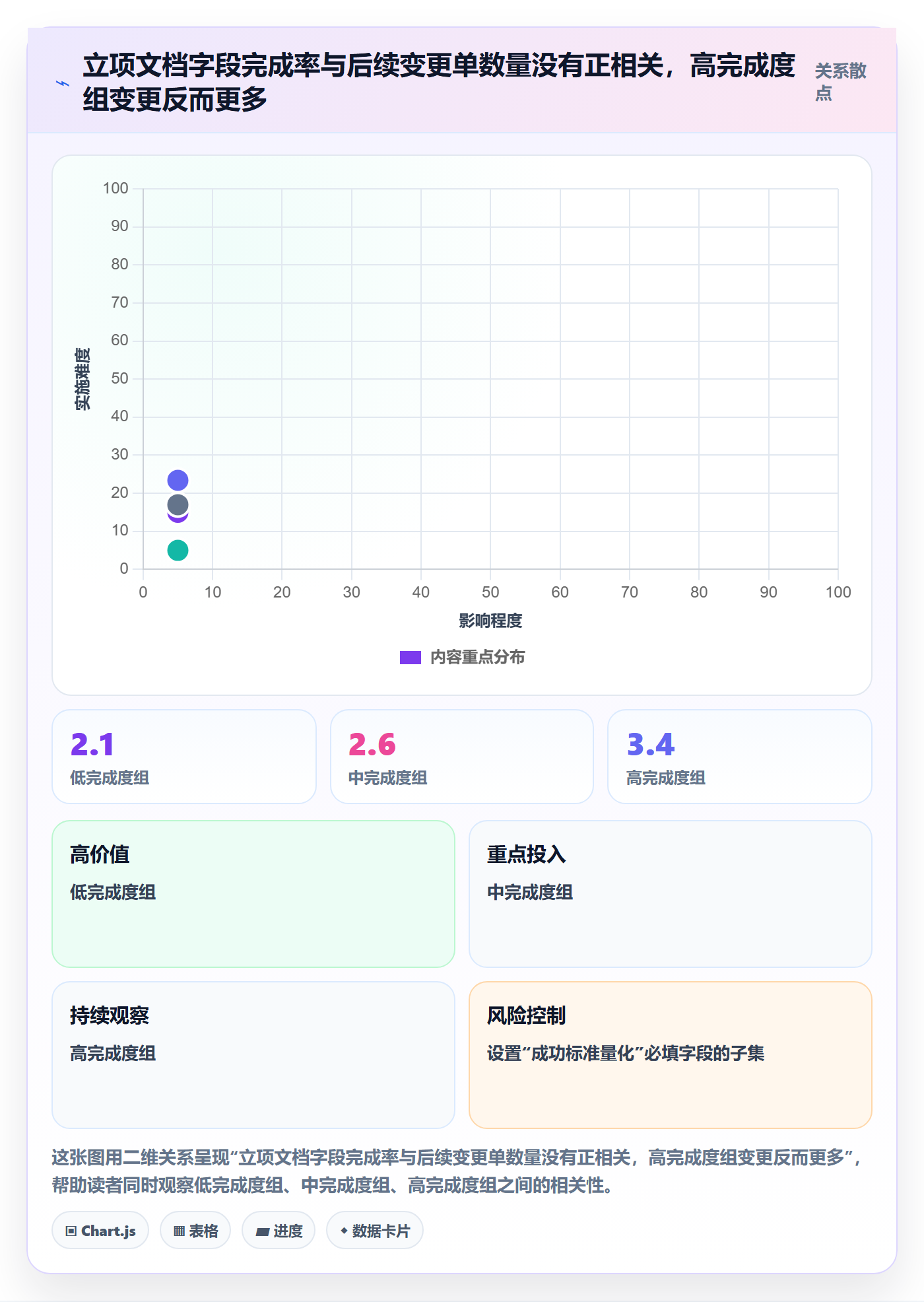This screenshot has height=1302, width=924.
Task: Click the 实施难度 y-axis title
Action: tap(82, 379)
